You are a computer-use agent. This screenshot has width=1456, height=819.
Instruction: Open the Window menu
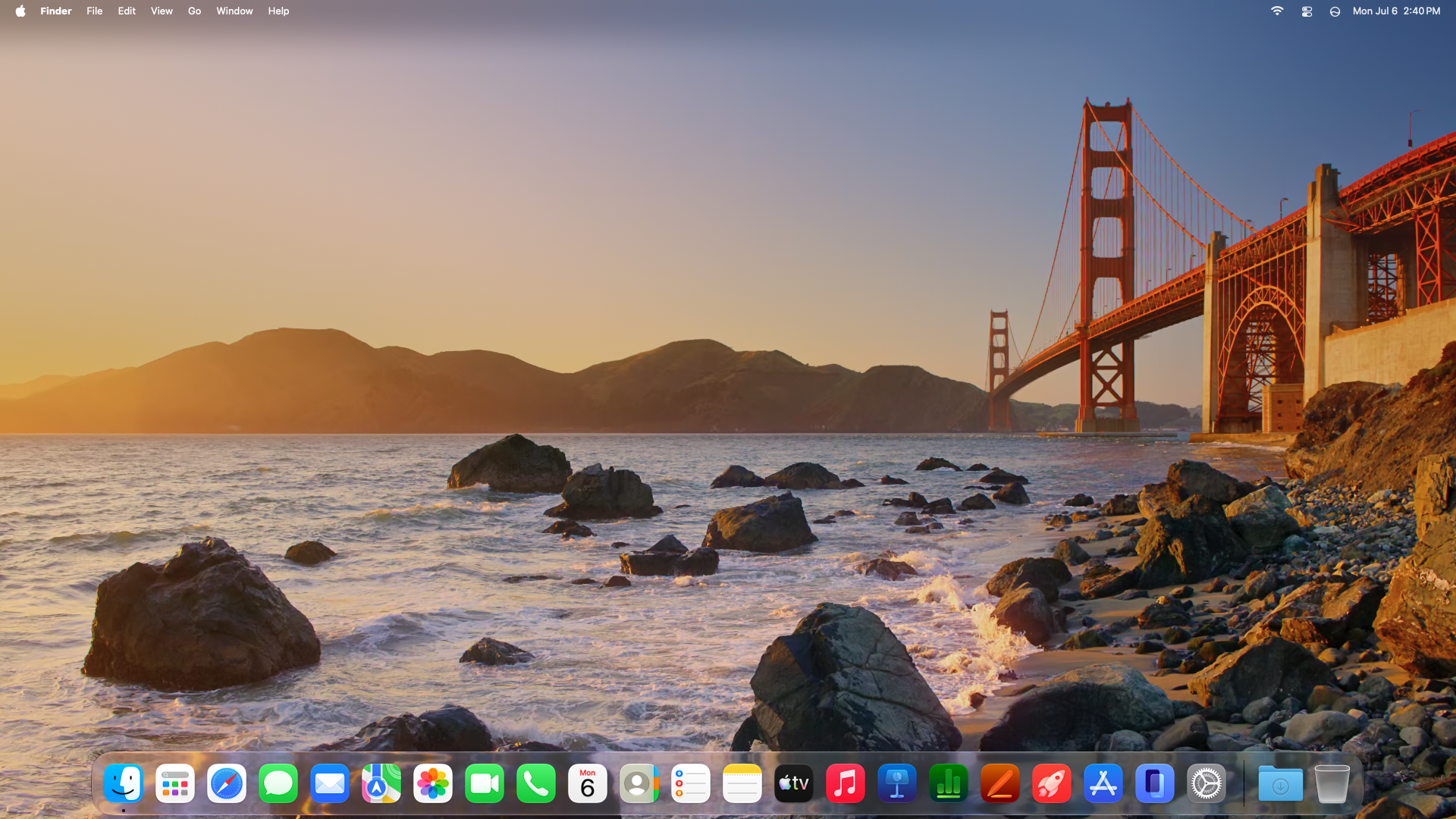pyautogui.click(x=234, y=11)
